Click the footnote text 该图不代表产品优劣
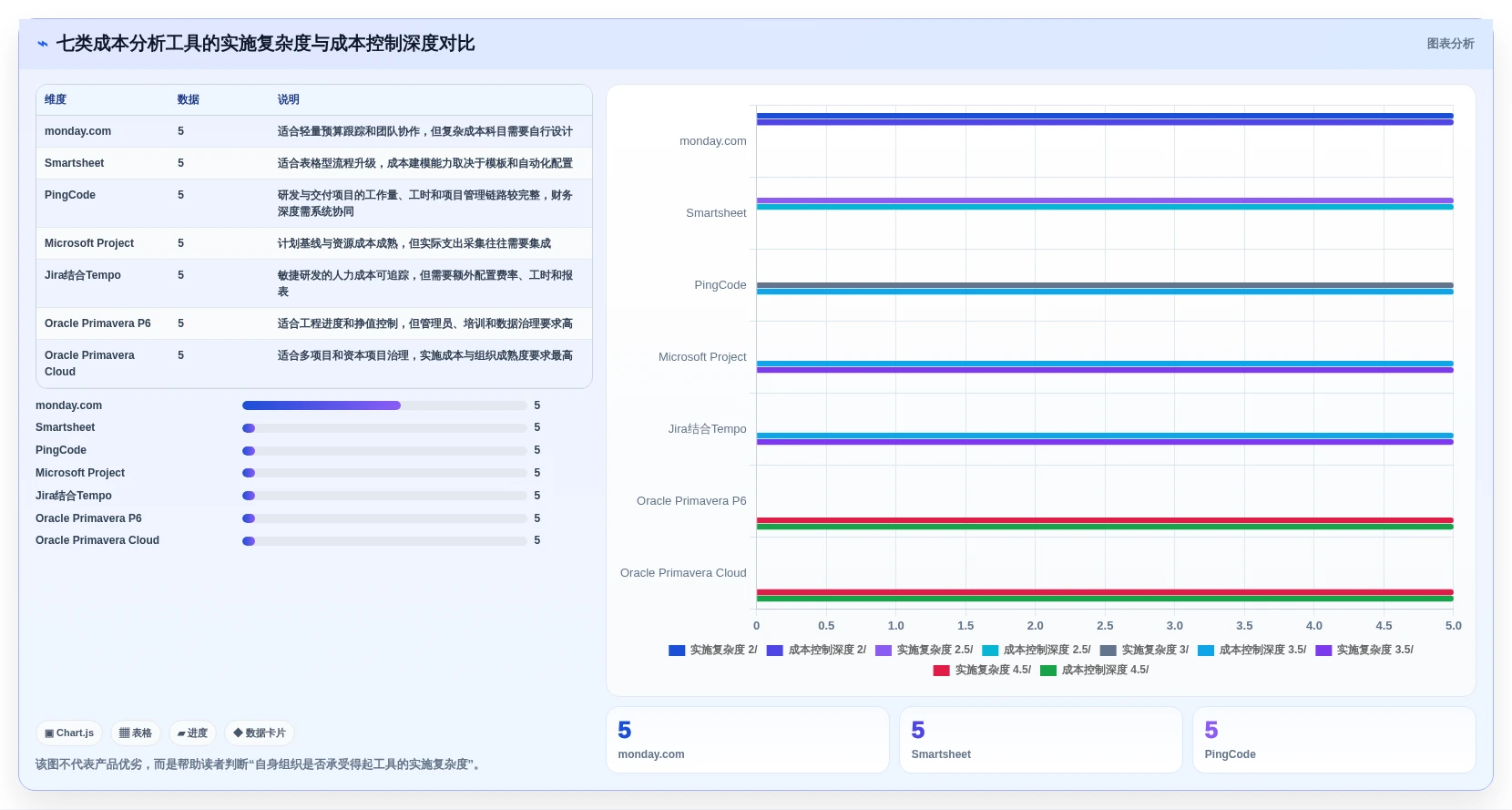This screenshot has width=1512, height=810. point(258,764)
